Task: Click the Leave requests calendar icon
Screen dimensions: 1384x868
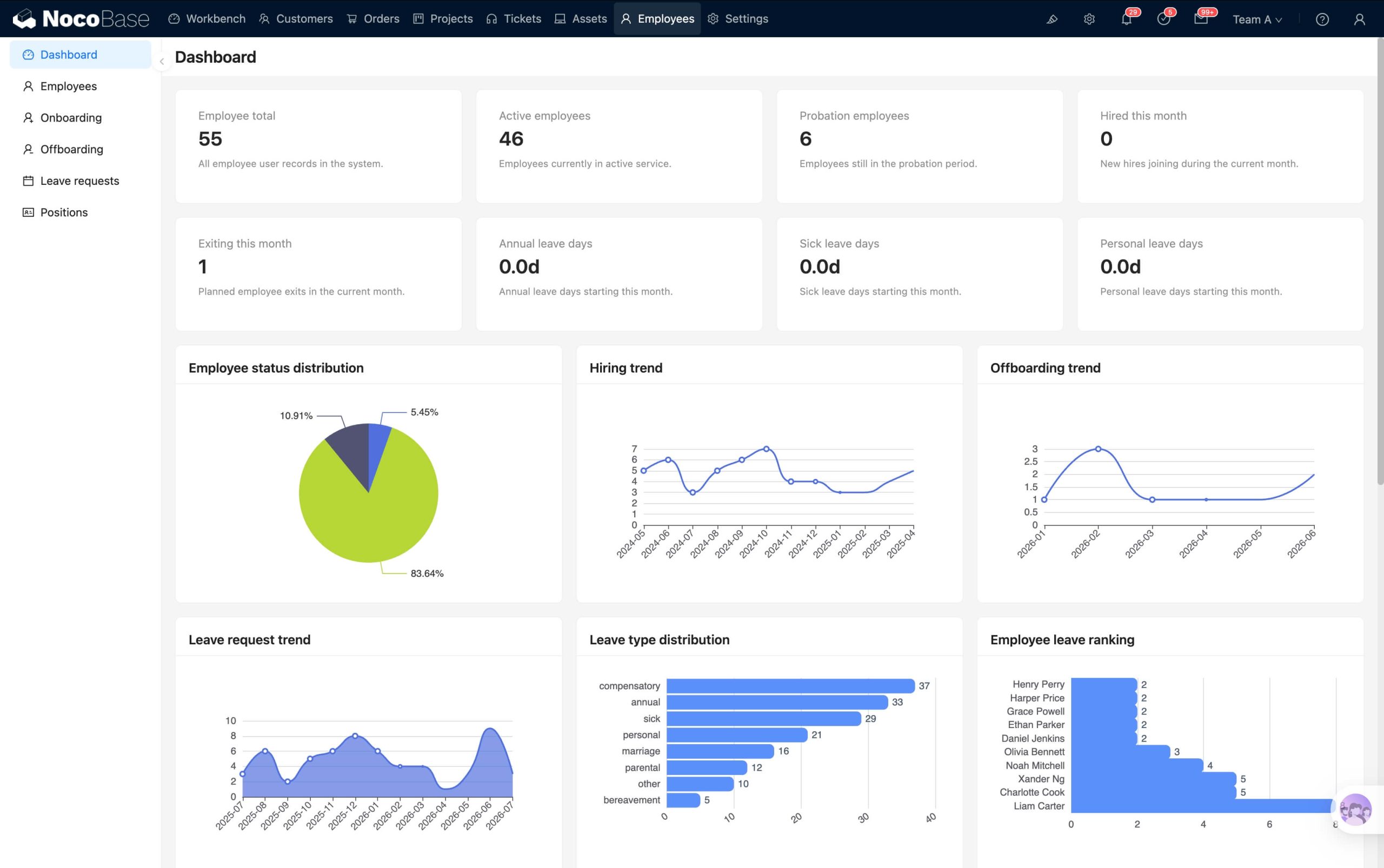Action: 28,181
